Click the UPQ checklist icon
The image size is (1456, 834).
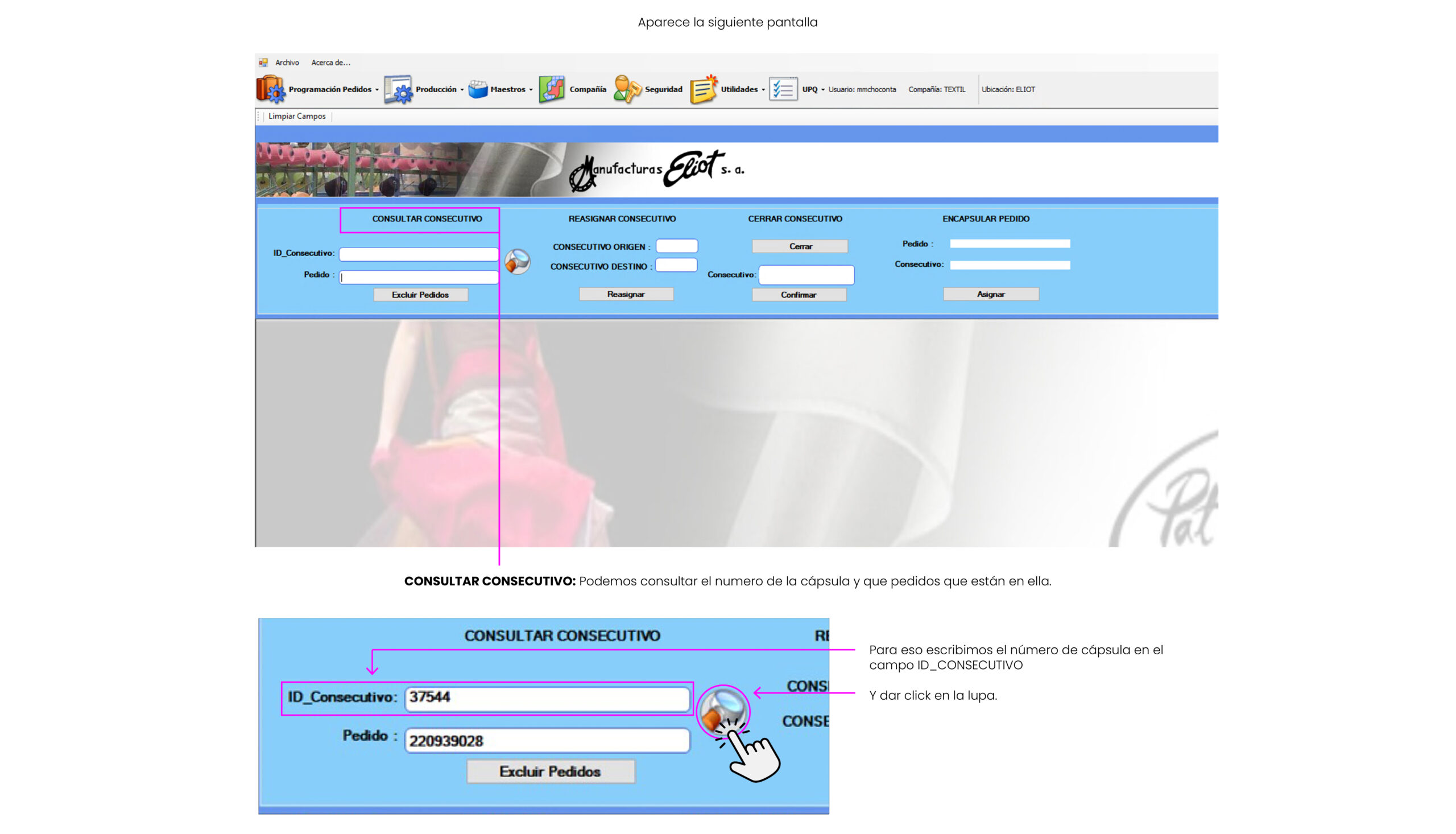click(783, 89)
